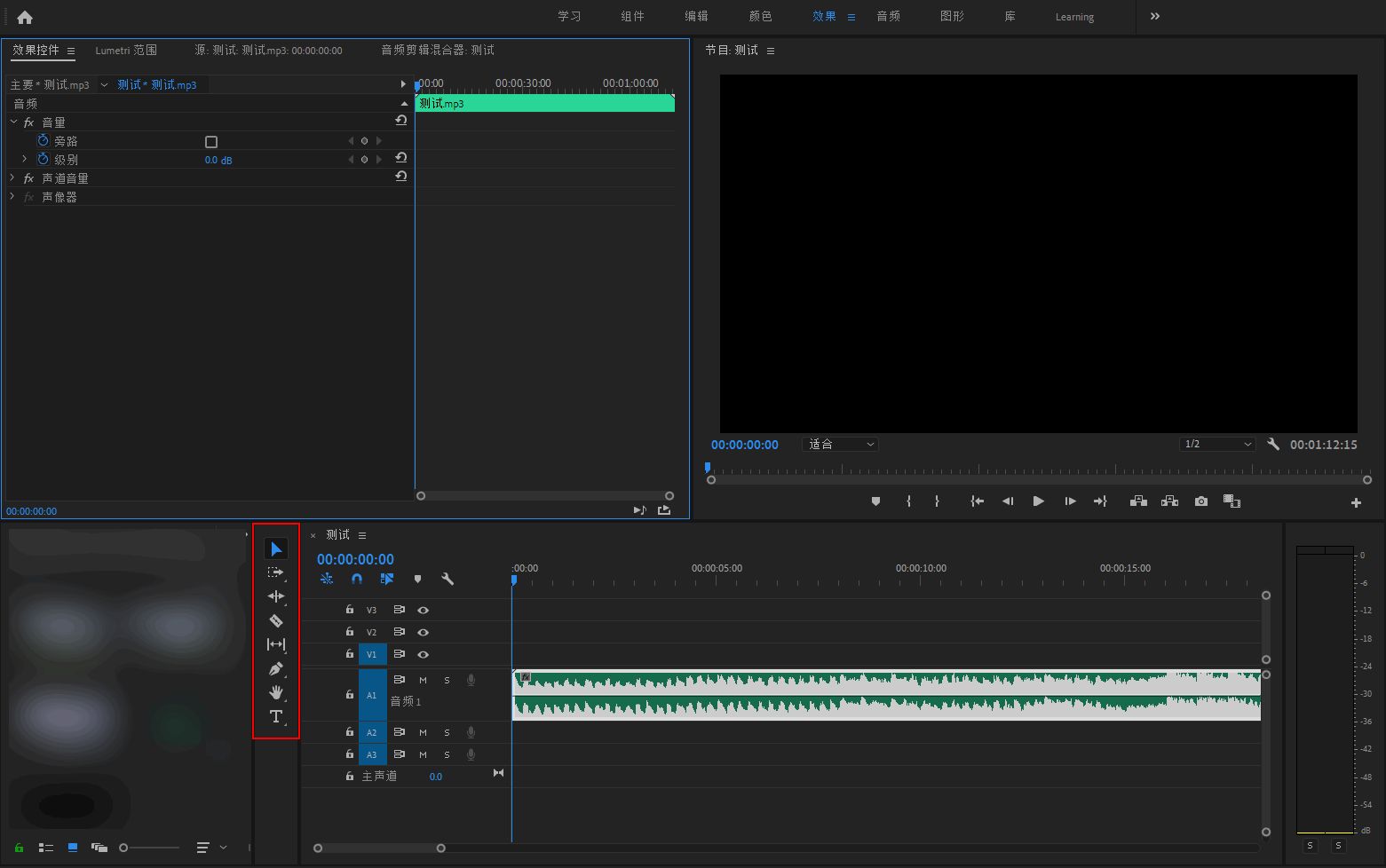Play the sequence in Program monitor

1038,501
